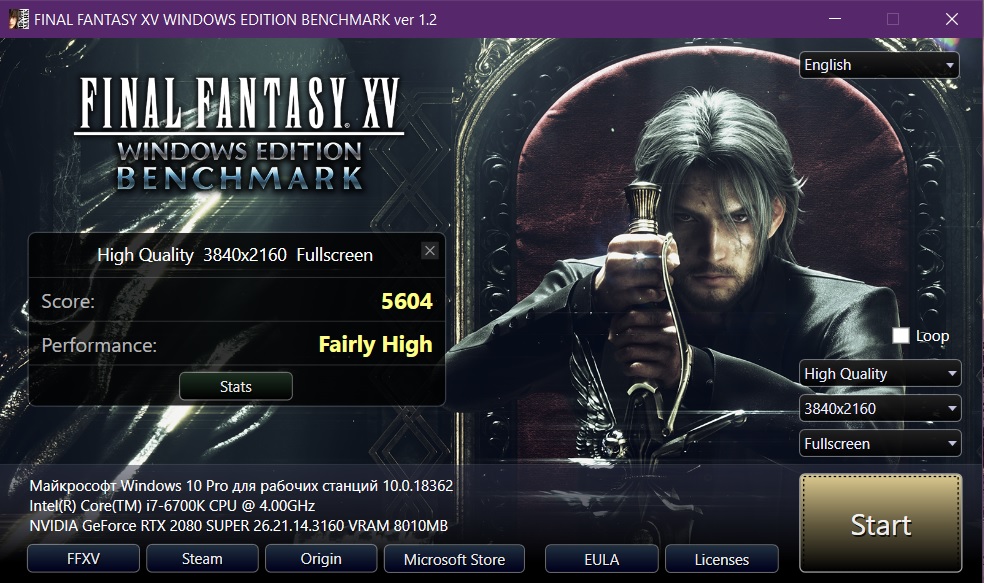View the EULA

tap(602, 559)
